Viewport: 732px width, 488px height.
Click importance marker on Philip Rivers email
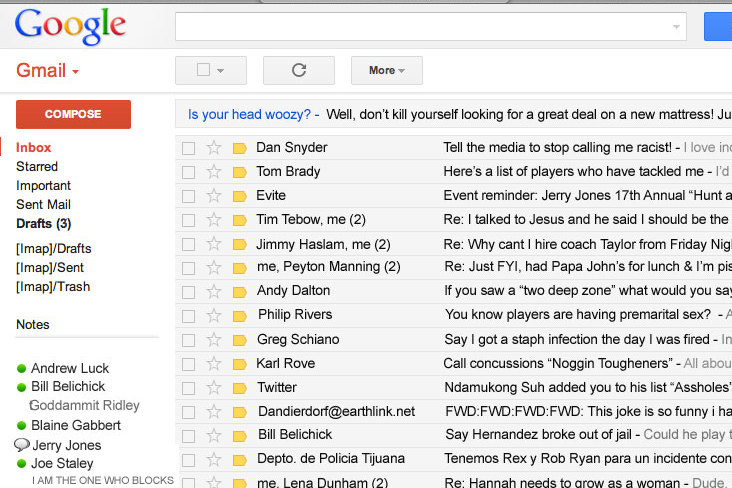pos(239,316)
